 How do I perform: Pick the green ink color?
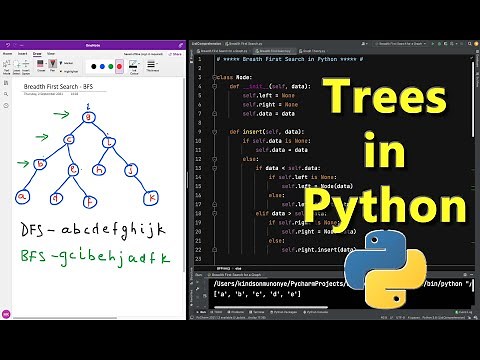click(111, 67)
